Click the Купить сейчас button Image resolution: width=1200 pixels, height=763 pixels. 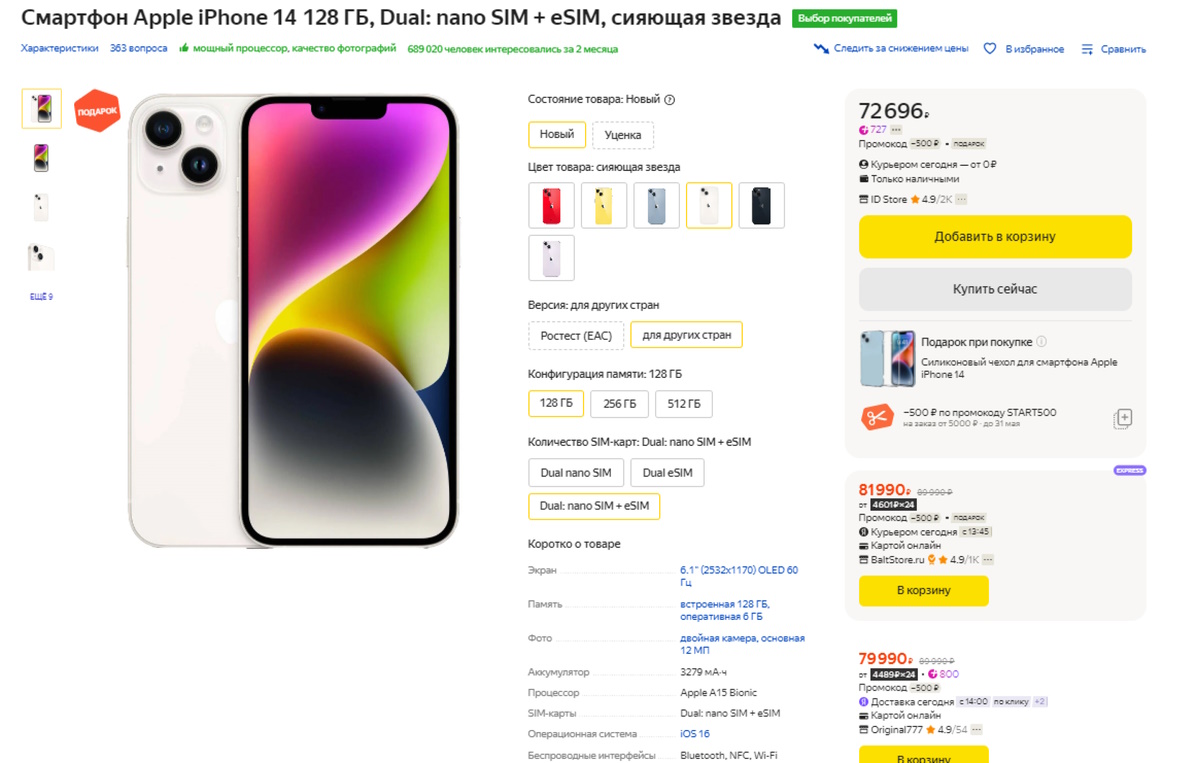995,289
